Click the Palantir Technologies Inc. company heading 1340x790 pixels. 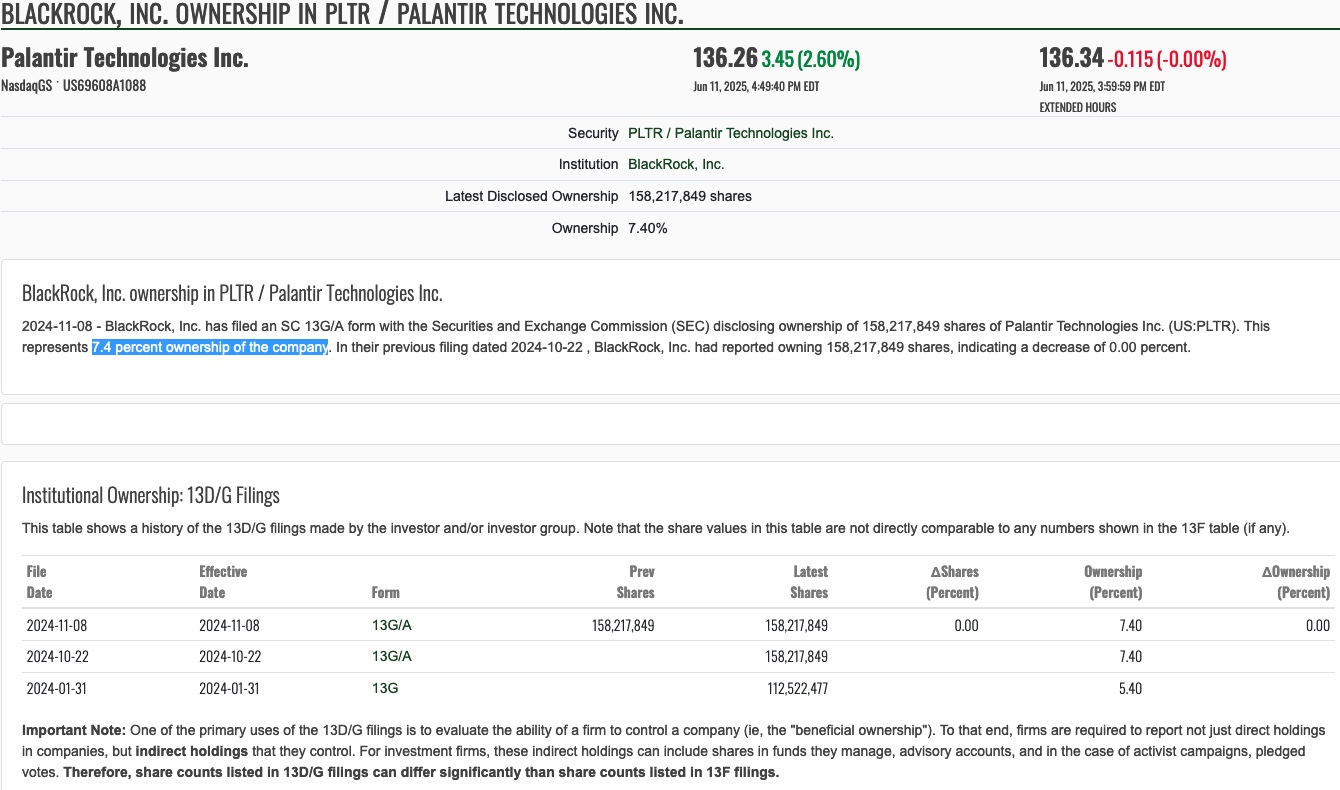[x=124, y=58]
